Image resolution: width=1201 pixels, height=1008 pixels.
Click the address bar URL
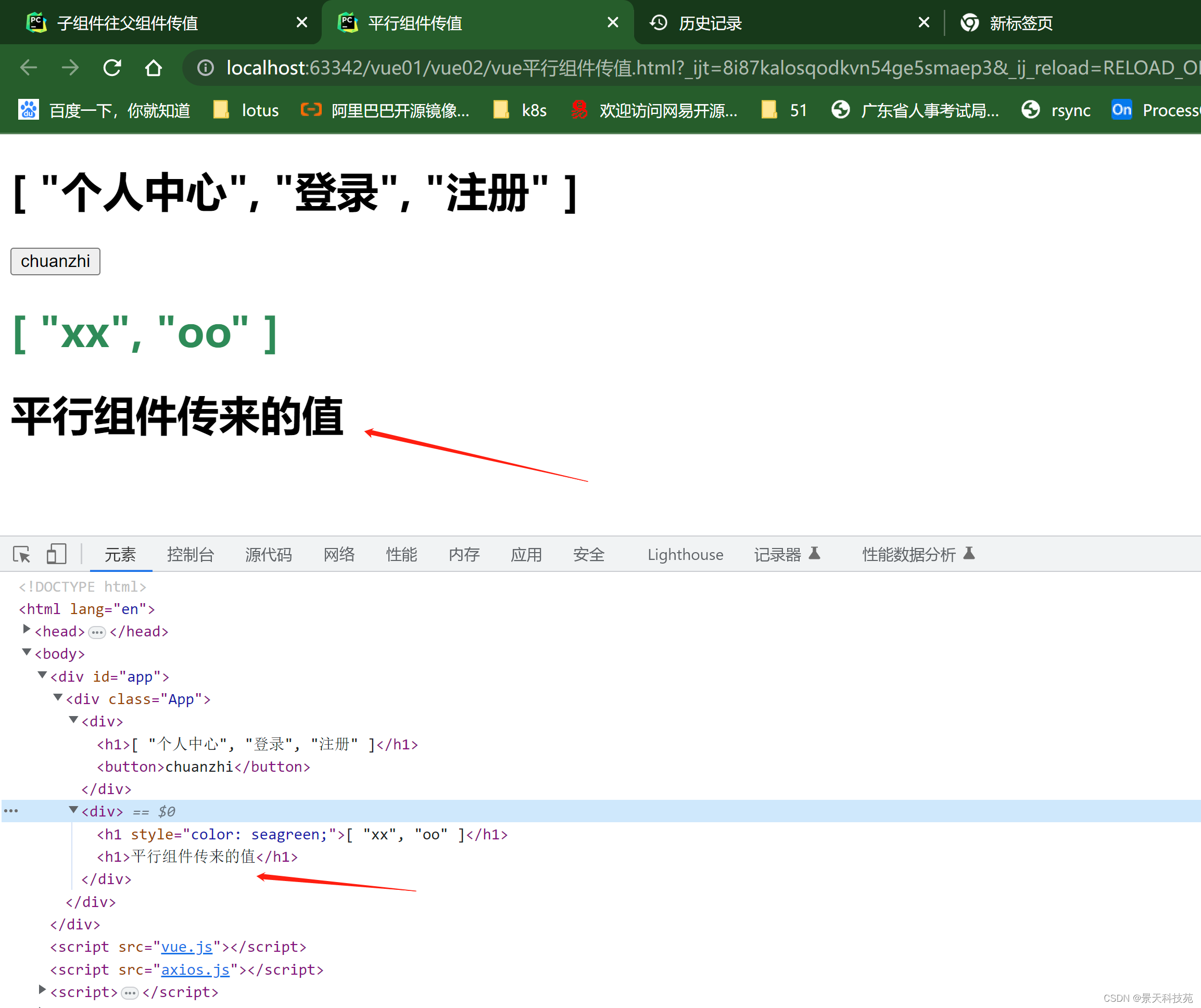click(x=712, y=68)
